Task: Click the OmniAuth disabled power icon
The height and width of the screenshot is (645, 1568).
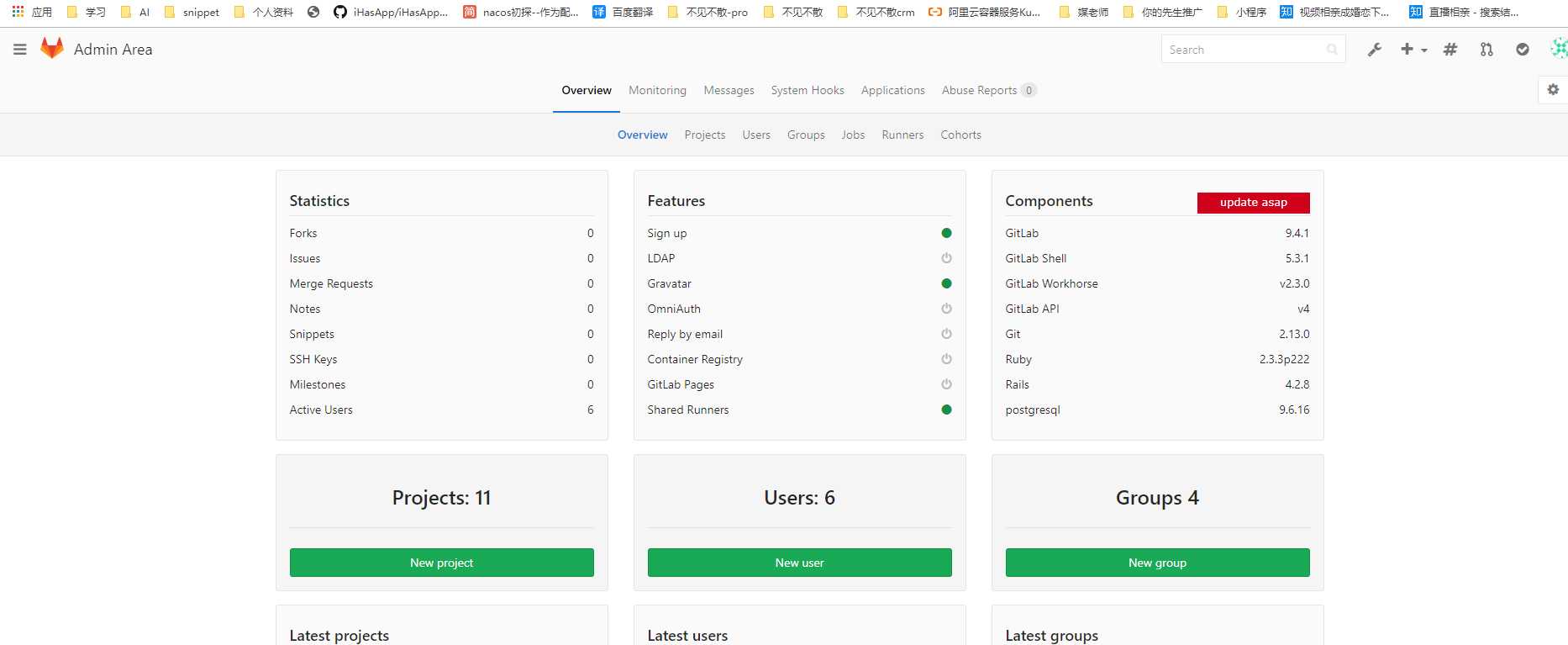Action: coord(946,309)
